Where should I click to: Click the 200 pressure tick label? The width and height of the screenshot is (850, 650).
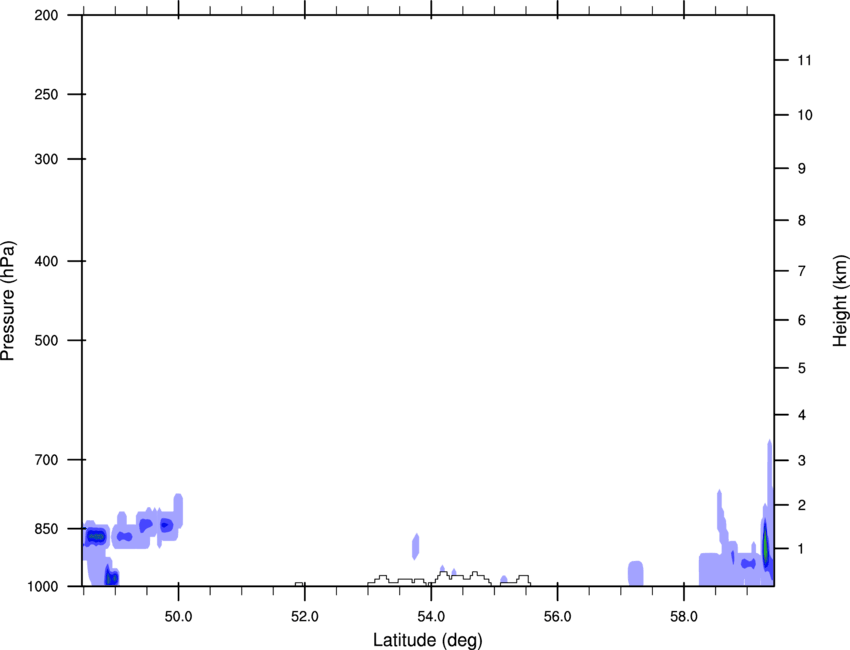pyautogui.click(x=46, y=15)
